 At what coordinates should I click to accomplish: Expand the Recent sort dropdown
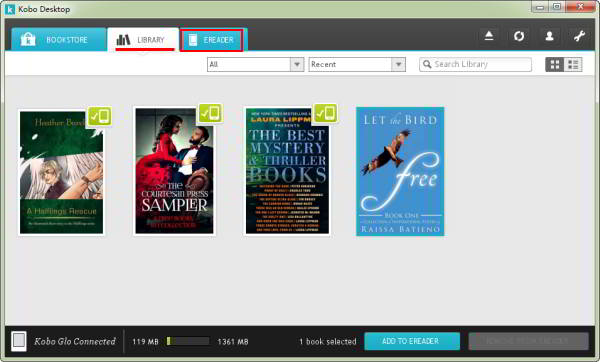pyautogui.click(x=357, y=64)
